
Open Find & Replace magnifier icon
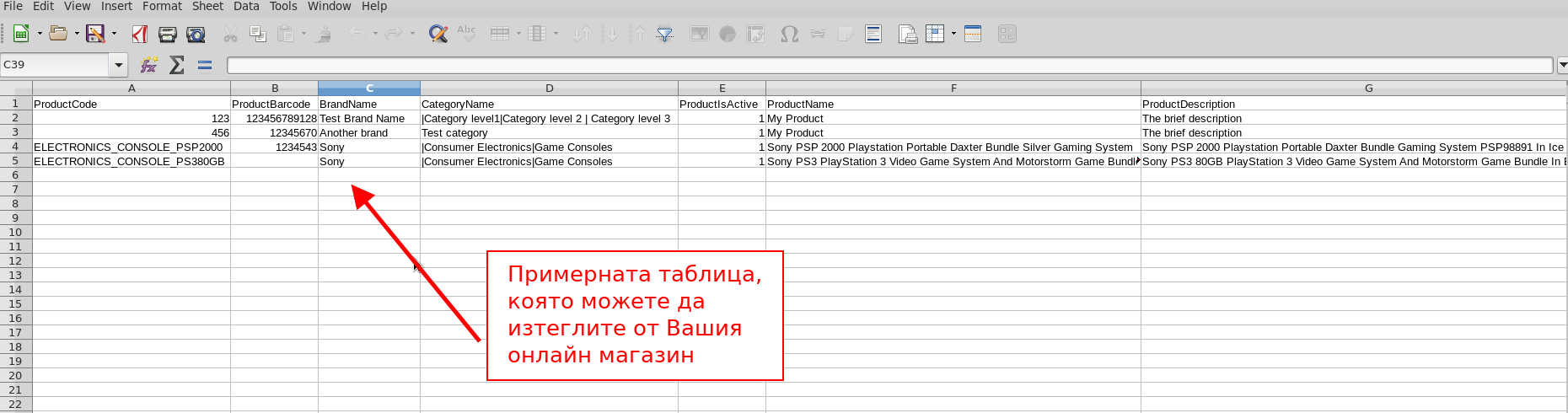click(x=438, y=34)
